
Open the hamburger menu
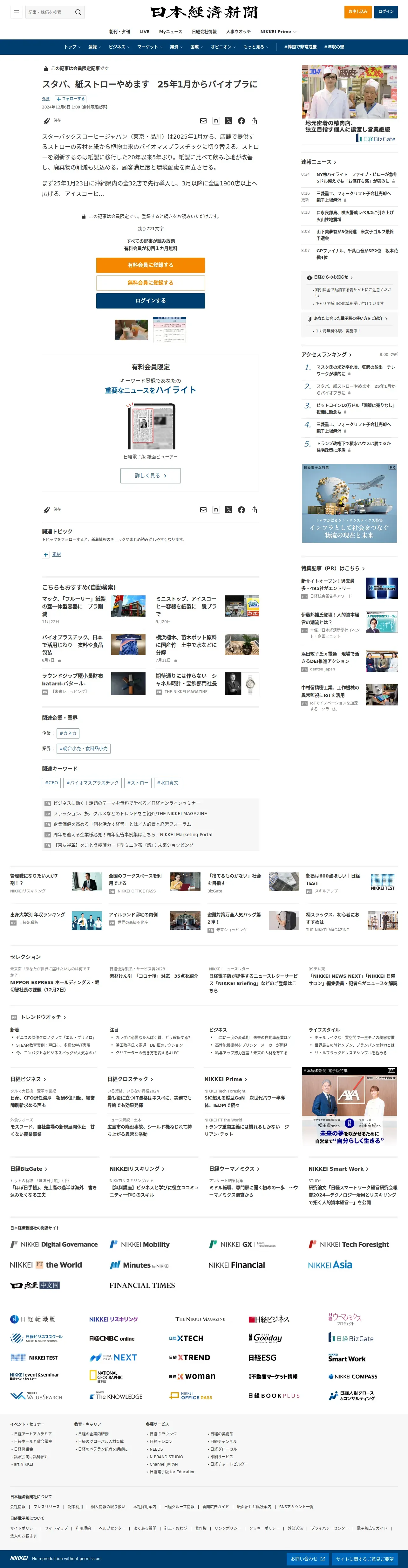pos(17,11)
